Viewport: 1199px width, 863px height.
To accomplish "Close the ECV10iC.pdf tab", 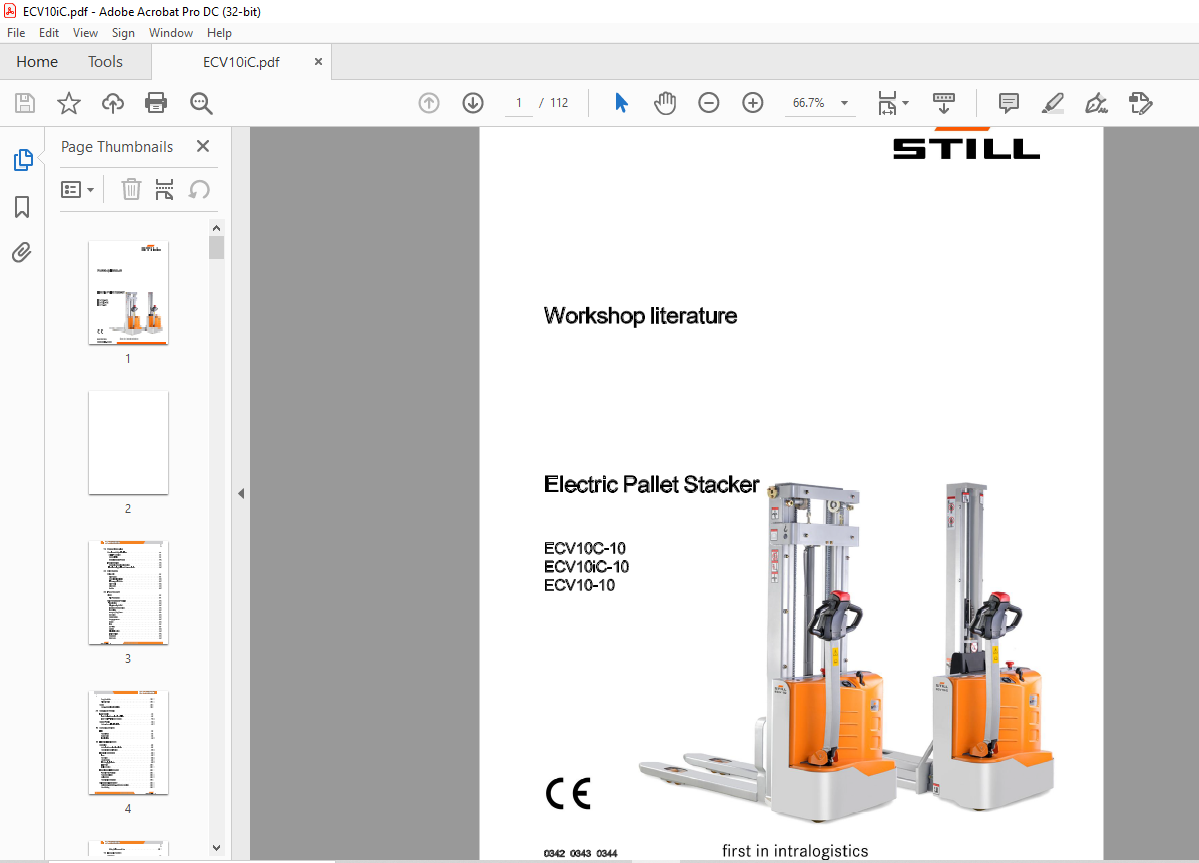I will [318, 62].
